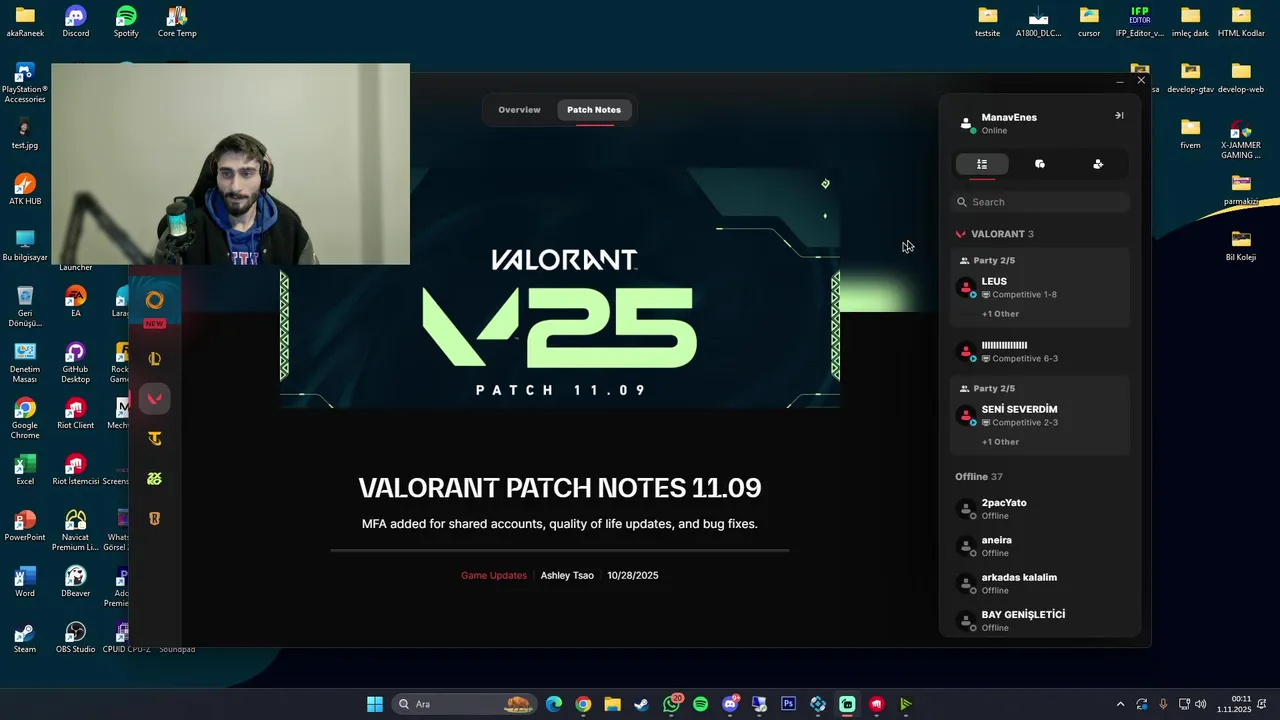Select friend SENİ SEVERDİM
This screenshot has width=1280, height=720.
click(x=1040, y=416)
